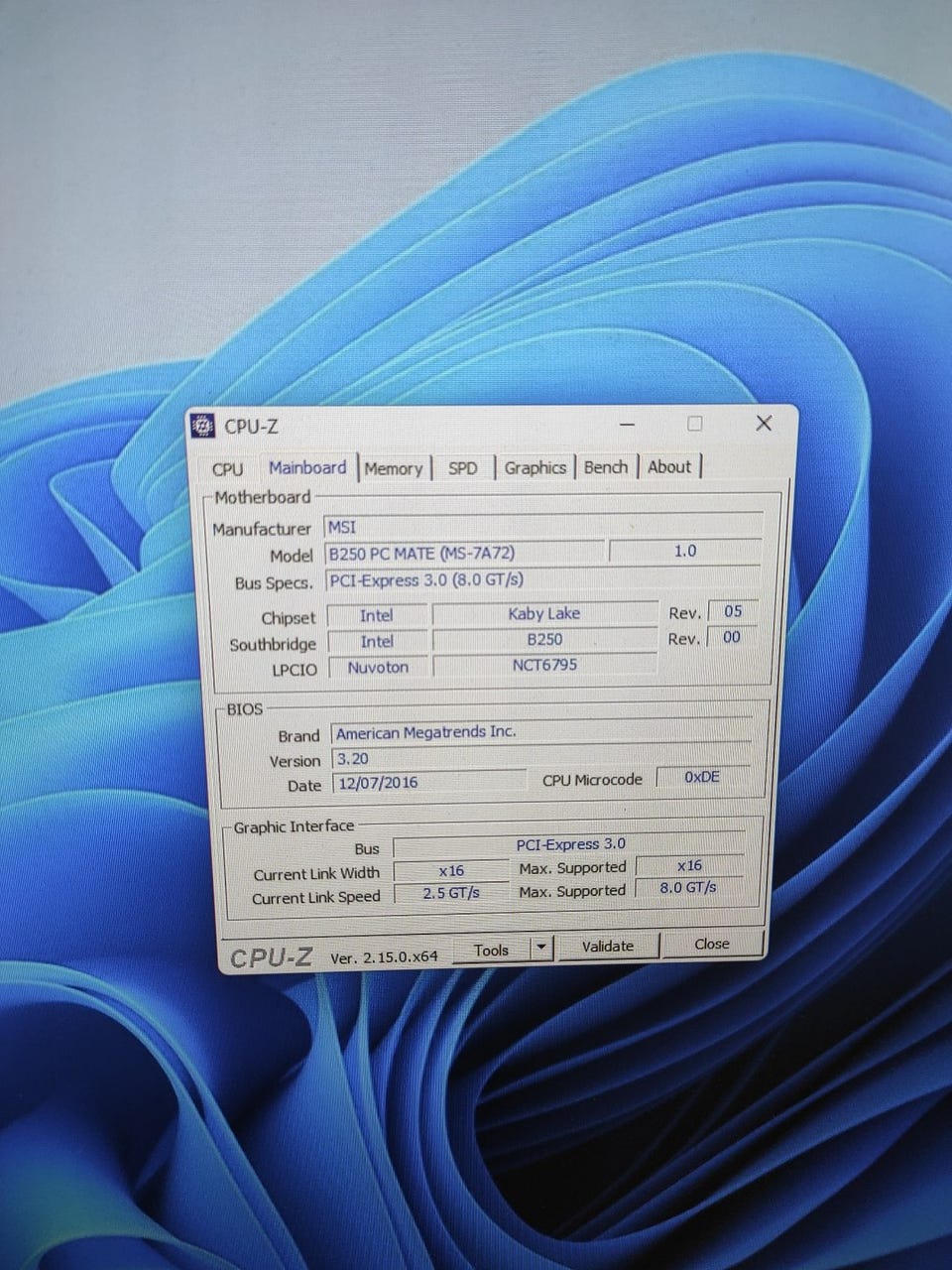Screen dimensions: 952x1270
Task: Click the version text Ver. 2.15.0.x64
Action: click(x=384, y=956)
